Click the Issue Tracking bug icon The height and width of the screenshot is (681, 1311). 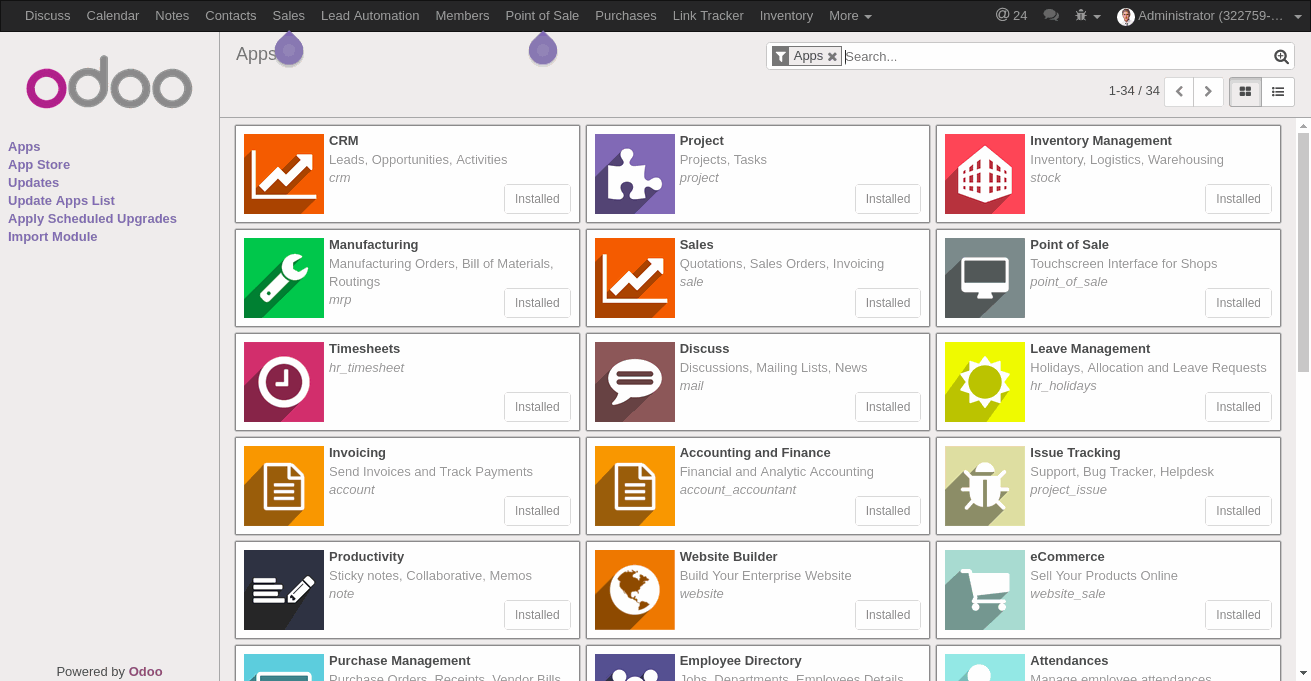(985, 486)
